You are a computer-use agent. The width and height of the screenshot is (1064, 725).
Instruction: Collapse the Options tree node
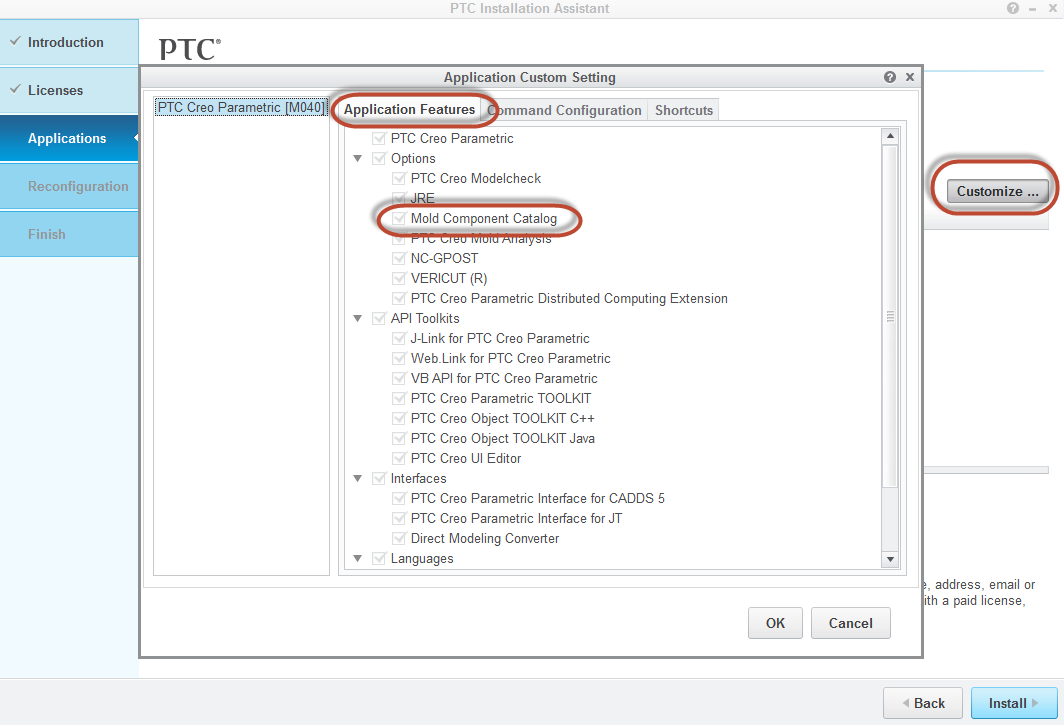(358, 159)
